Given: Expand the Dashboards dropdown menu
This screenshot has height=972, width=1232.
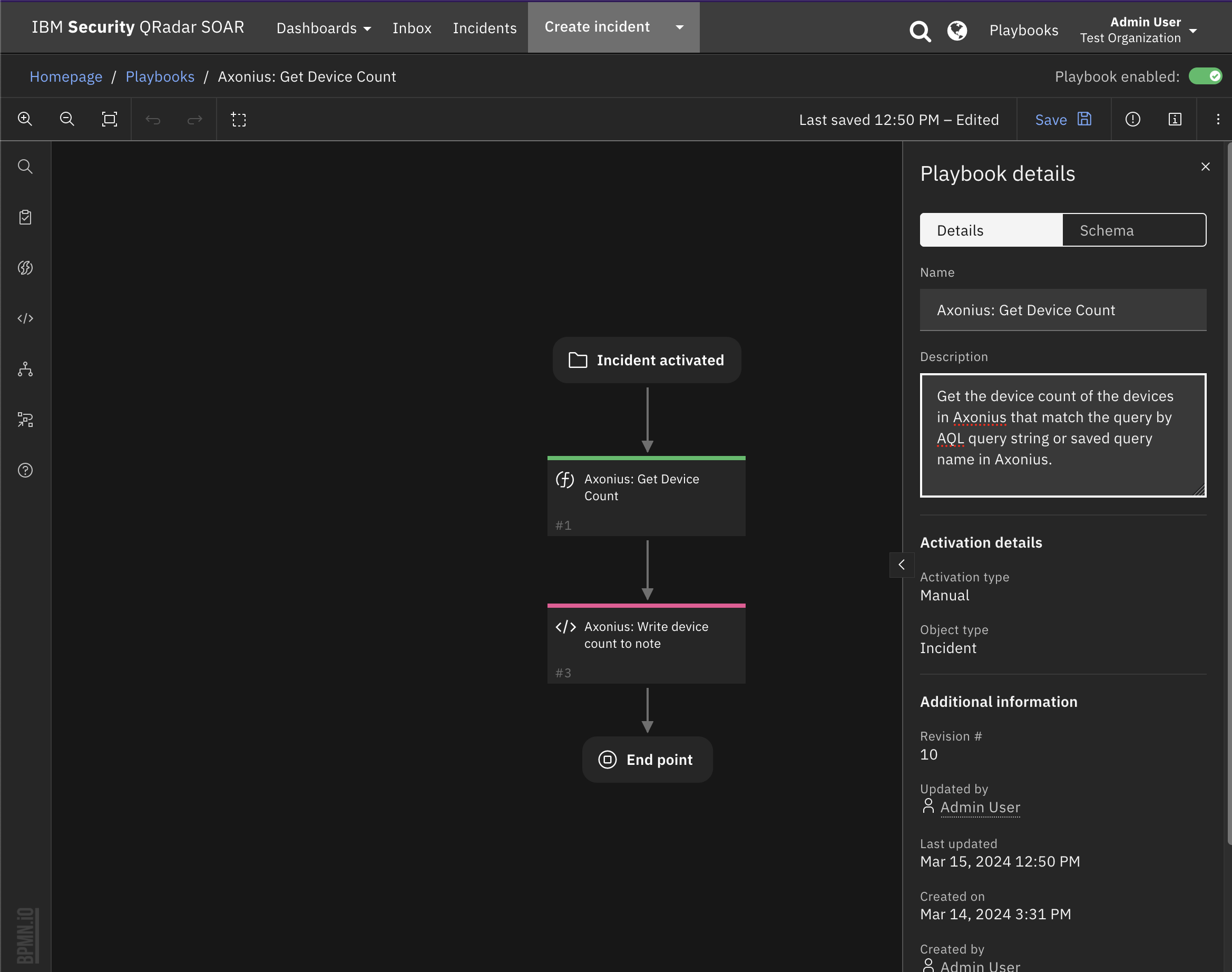Looking at the screenshot, I should [324, 28].
